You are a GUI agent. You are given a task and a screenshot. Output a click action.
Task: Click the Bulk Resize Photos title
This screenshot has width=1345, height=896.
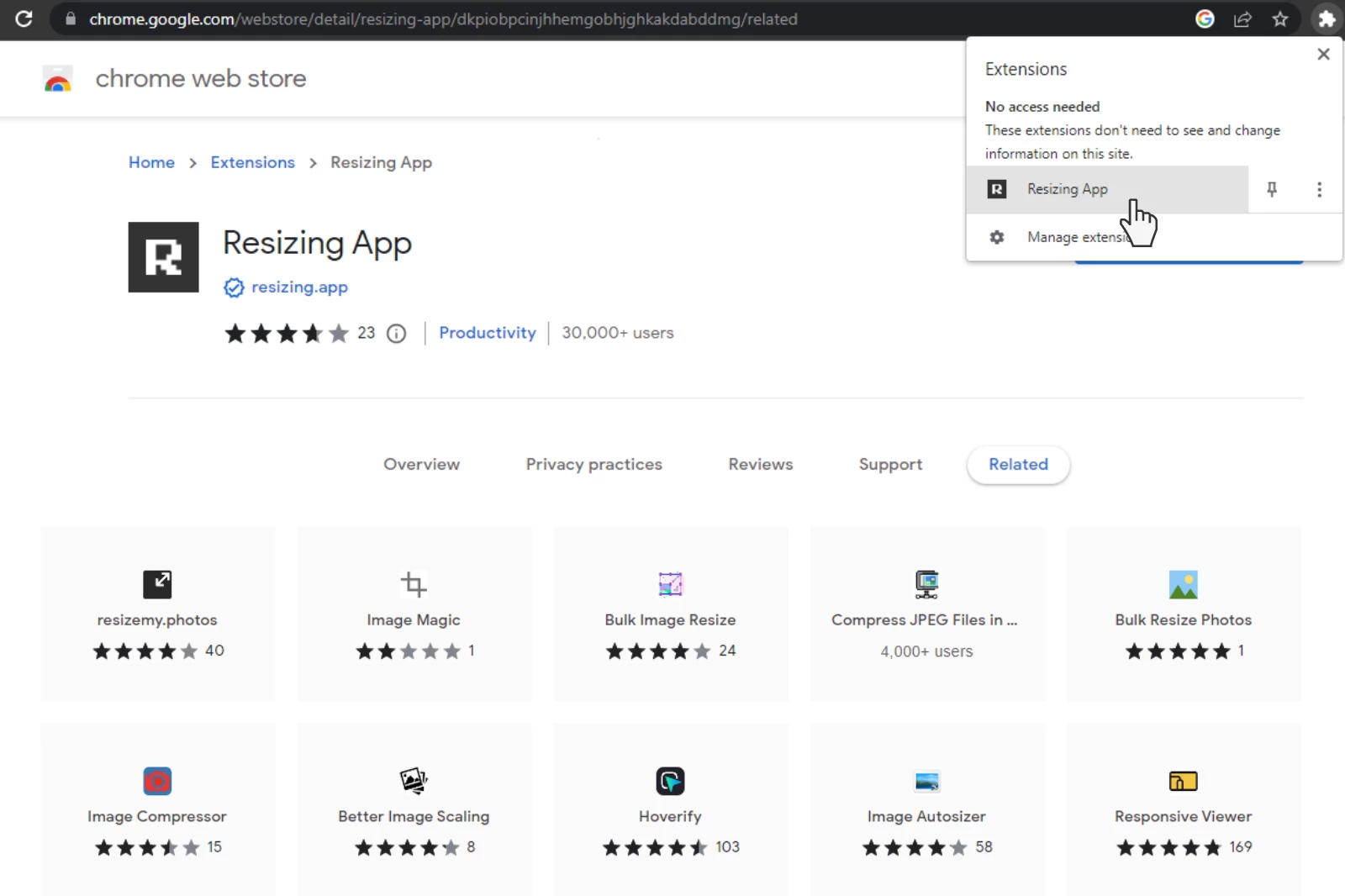point(1183,619)
